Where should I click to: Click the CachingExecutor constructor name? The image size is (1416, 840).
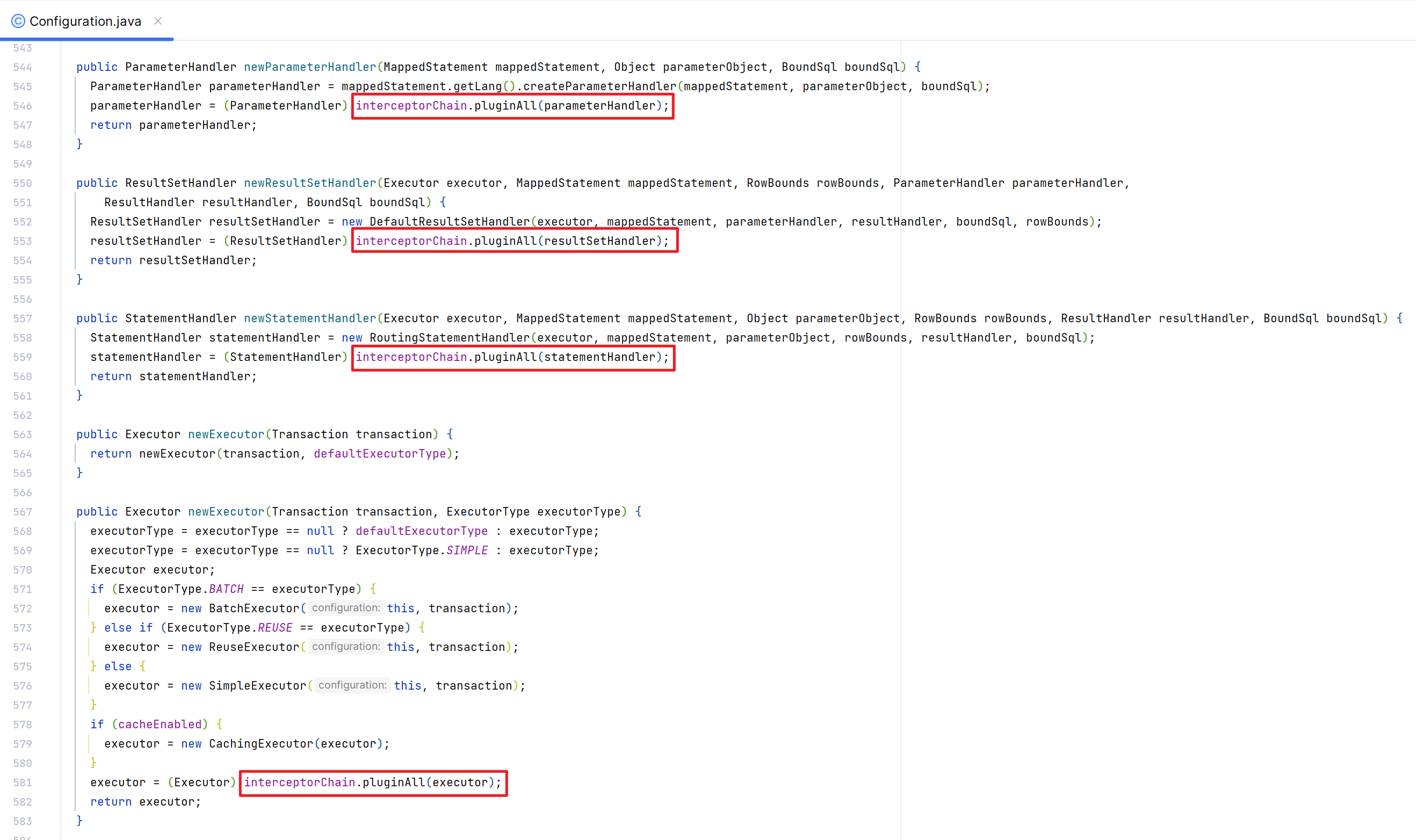click(261, 744)
